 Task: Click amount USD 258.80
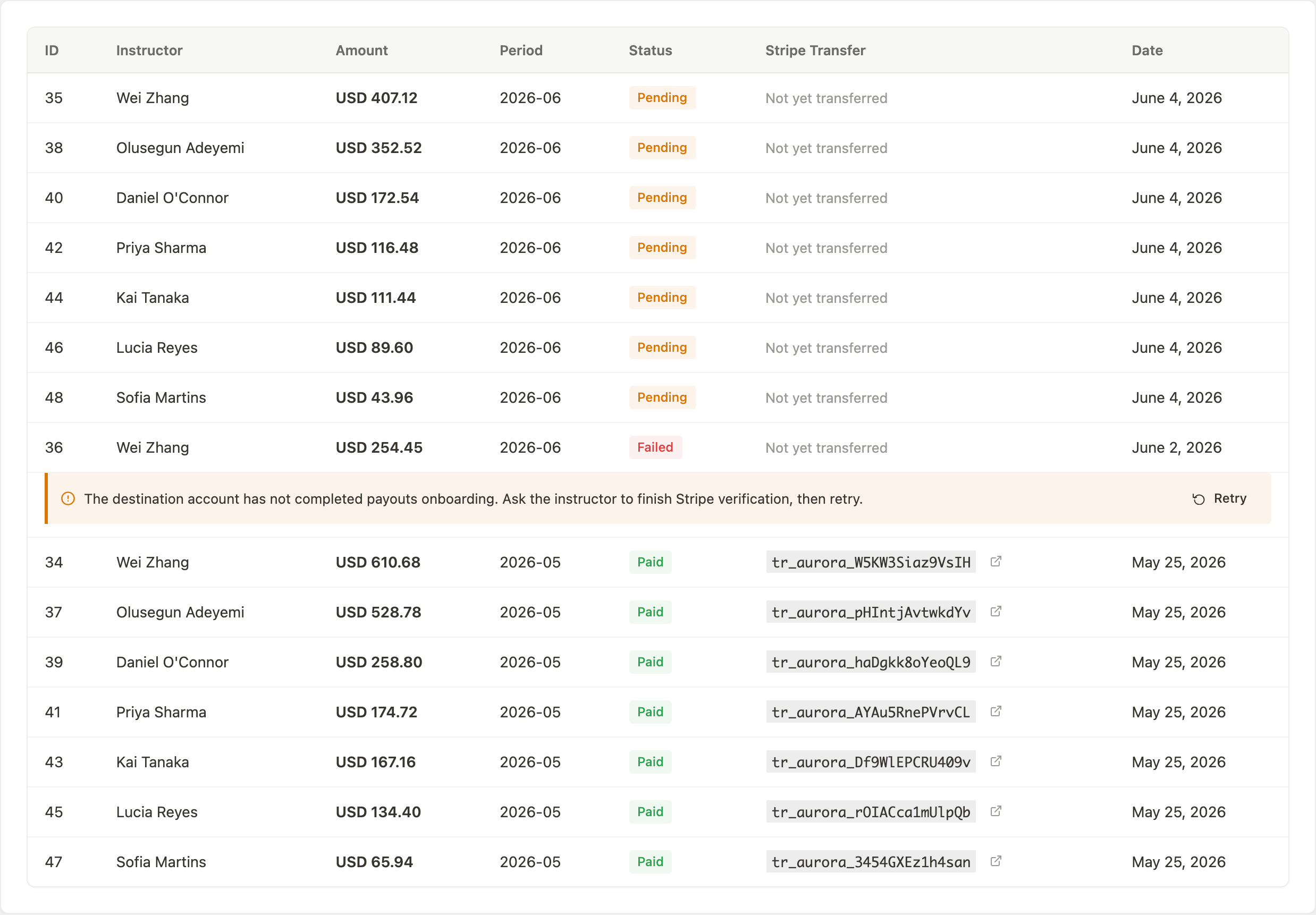click(379, 662)
